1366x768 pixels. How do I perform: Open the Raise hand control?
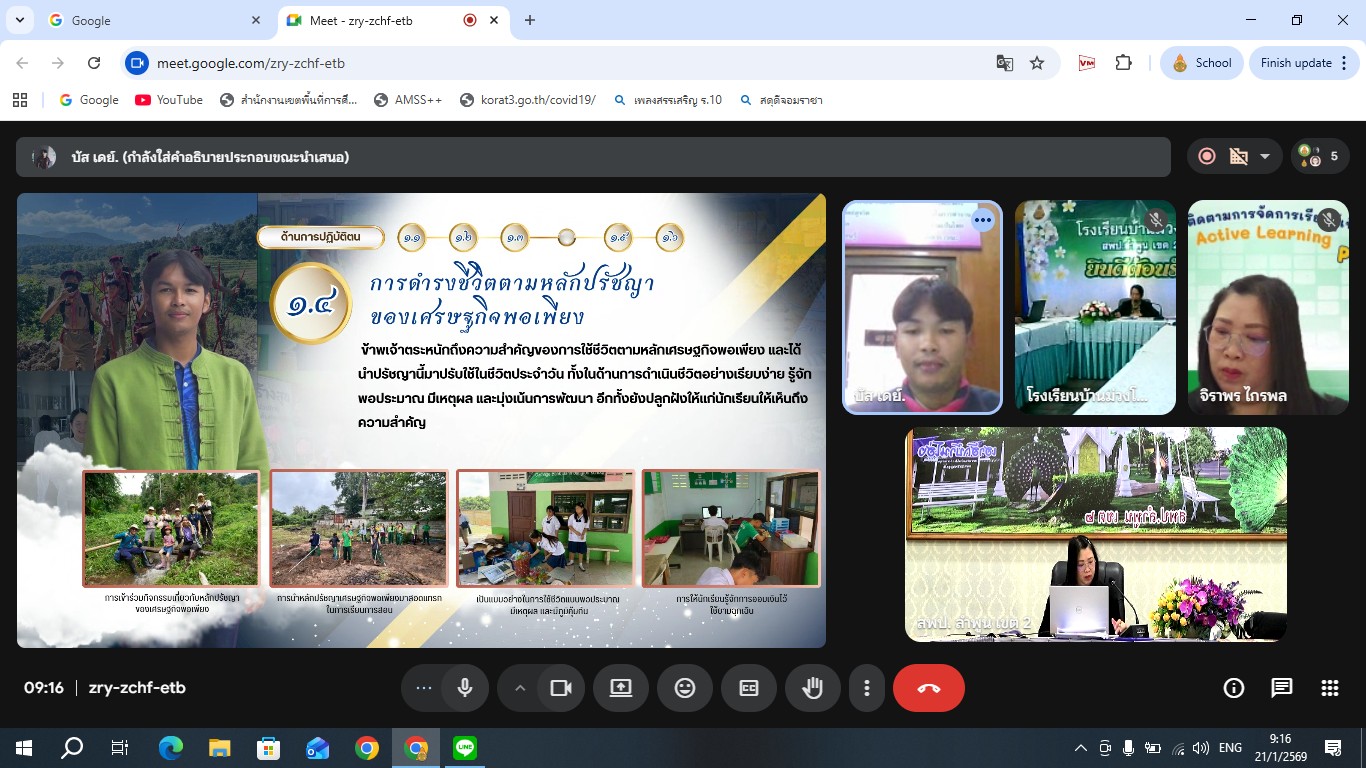[812, 688]
